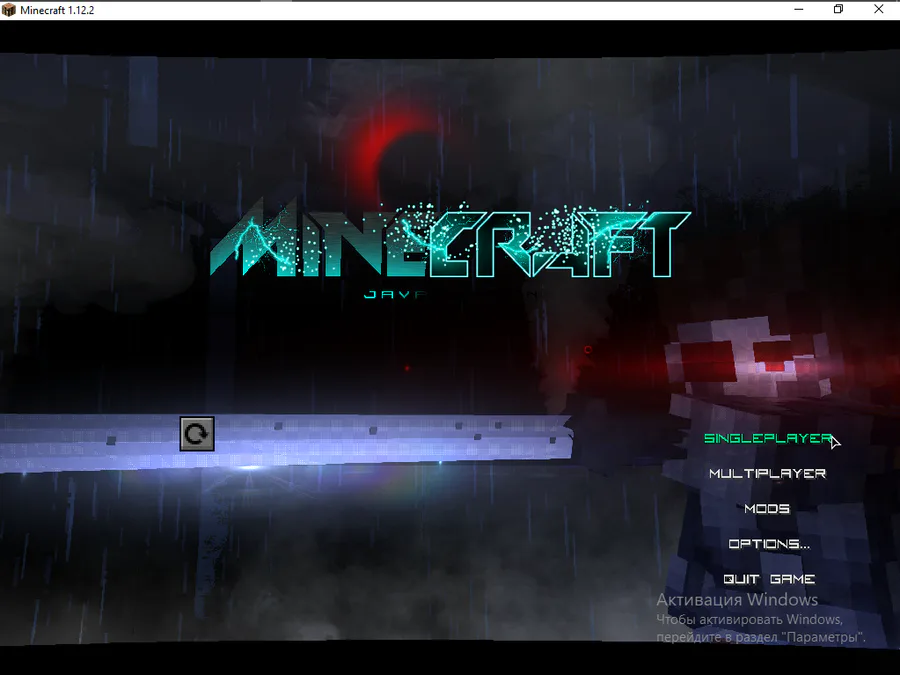Click the circular-arrow refresh icon button
The width and height of the screenshot is (900, 675).
click(197, 434)
